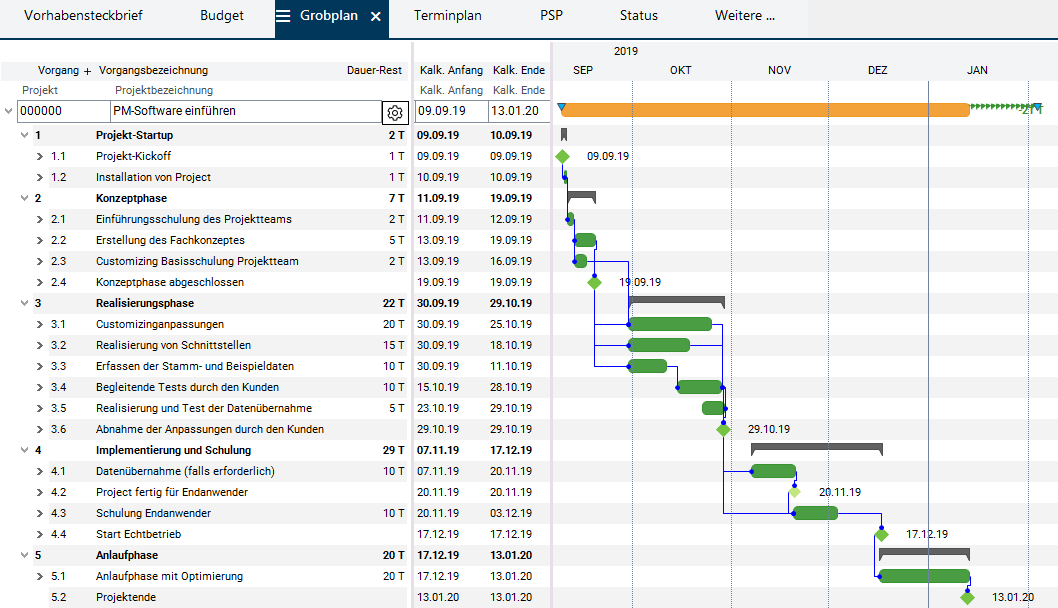This screenshot has width=1058, height=608.
Task: Open the Budget tab
Action: (222, 16)
